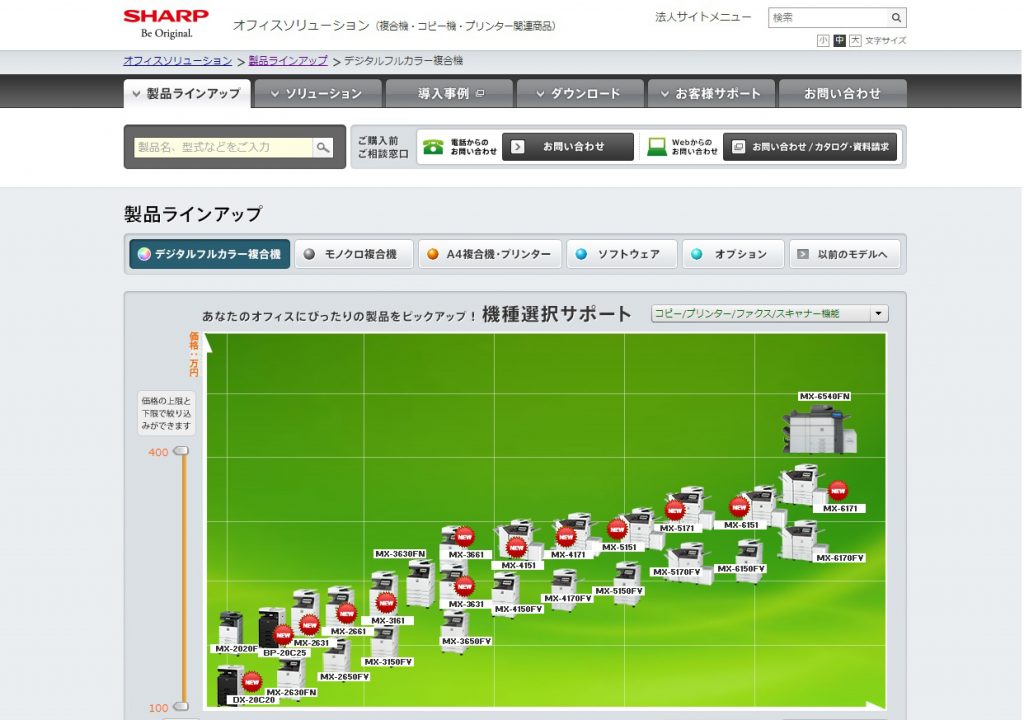Follow the 製品ラインアップ breadcrumb link
Screen dimensions: 1024x720
tap(288, 61)
